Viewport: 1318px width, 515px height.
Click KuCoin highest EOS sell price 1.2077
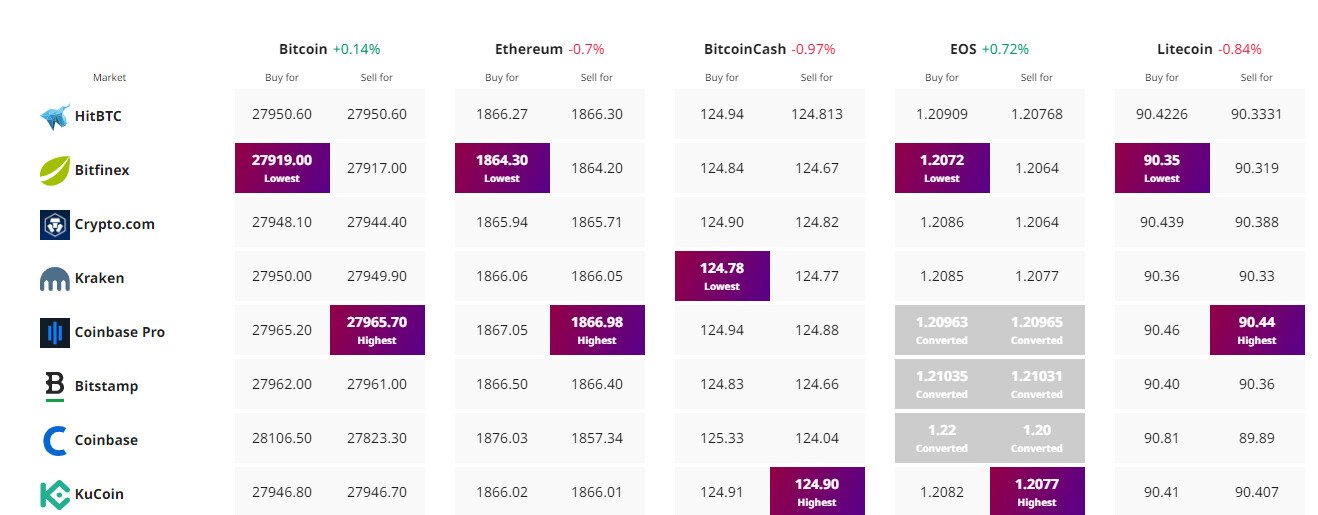tap(1037, 491)
